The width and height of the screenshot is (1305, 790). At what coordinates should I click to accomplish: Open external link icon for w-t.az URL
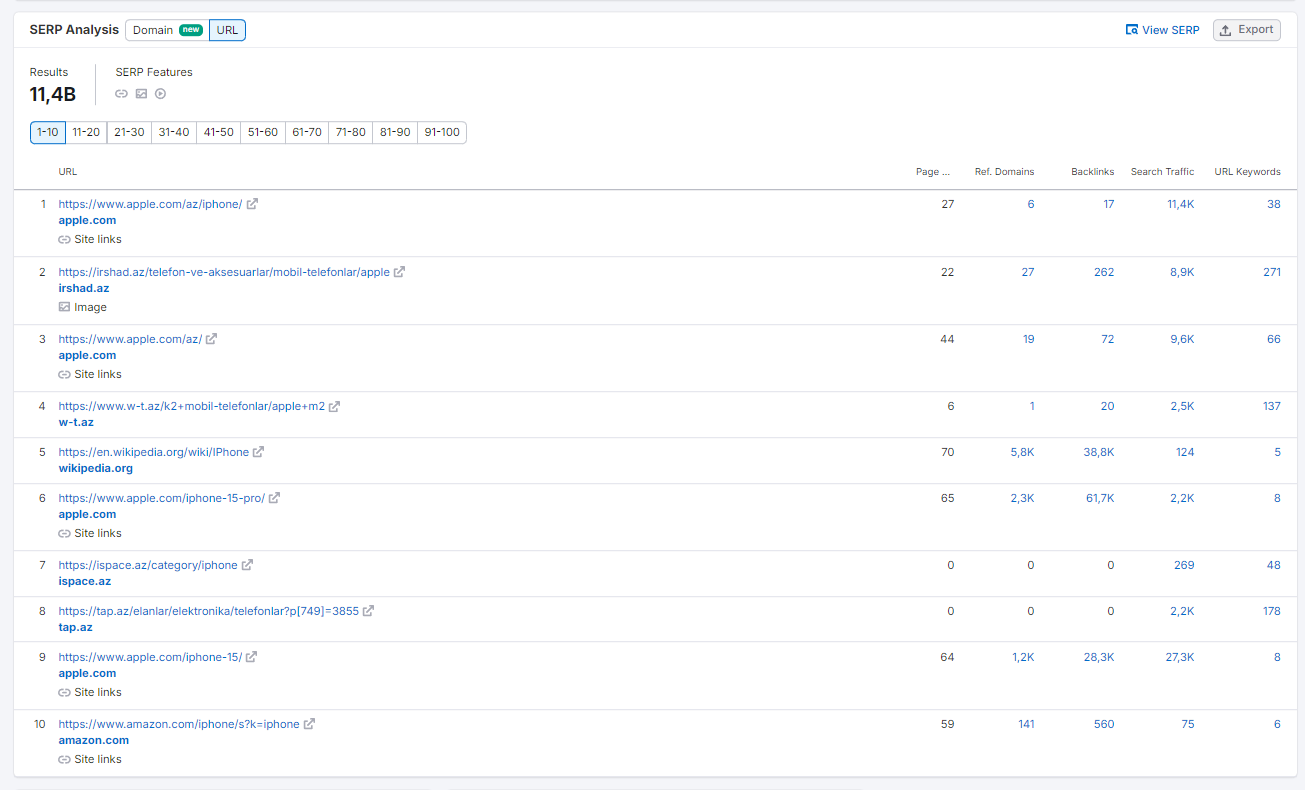click(334, 406)
